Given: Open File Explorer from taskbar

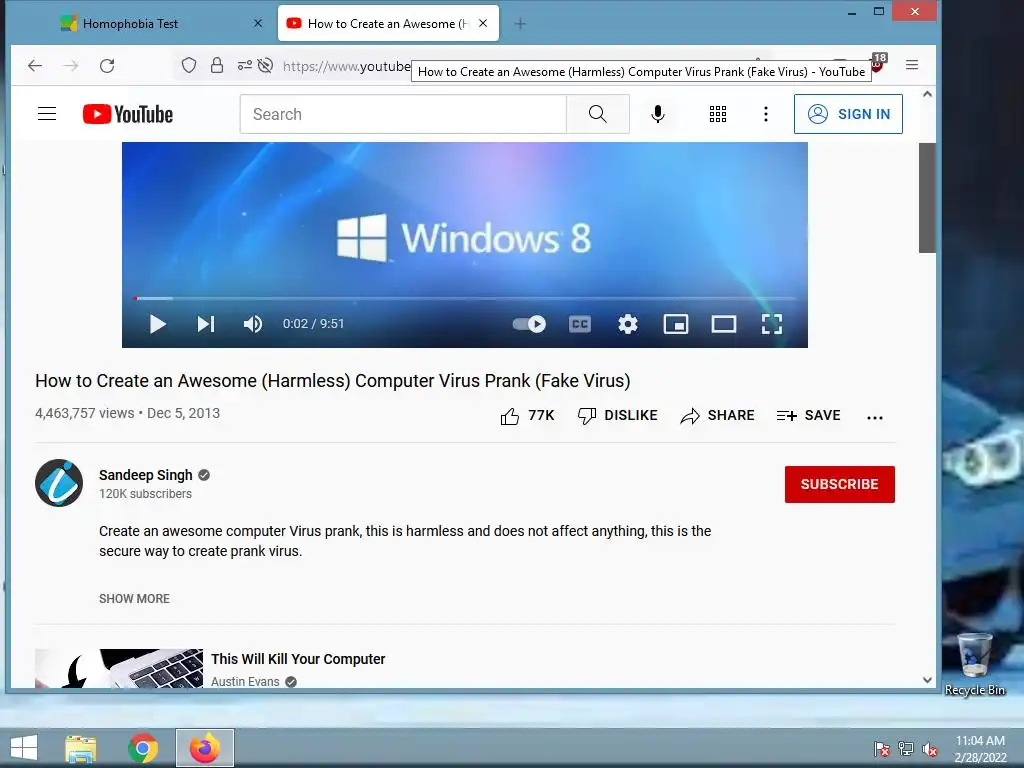Looking at the screenshot, I should click(x=80, y=748).
